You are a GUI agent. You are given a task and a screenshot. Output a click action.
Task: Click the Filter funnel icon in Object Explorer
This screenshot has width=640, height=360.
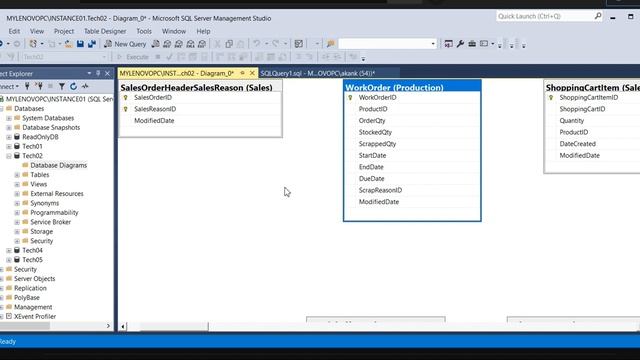point(62,86)
